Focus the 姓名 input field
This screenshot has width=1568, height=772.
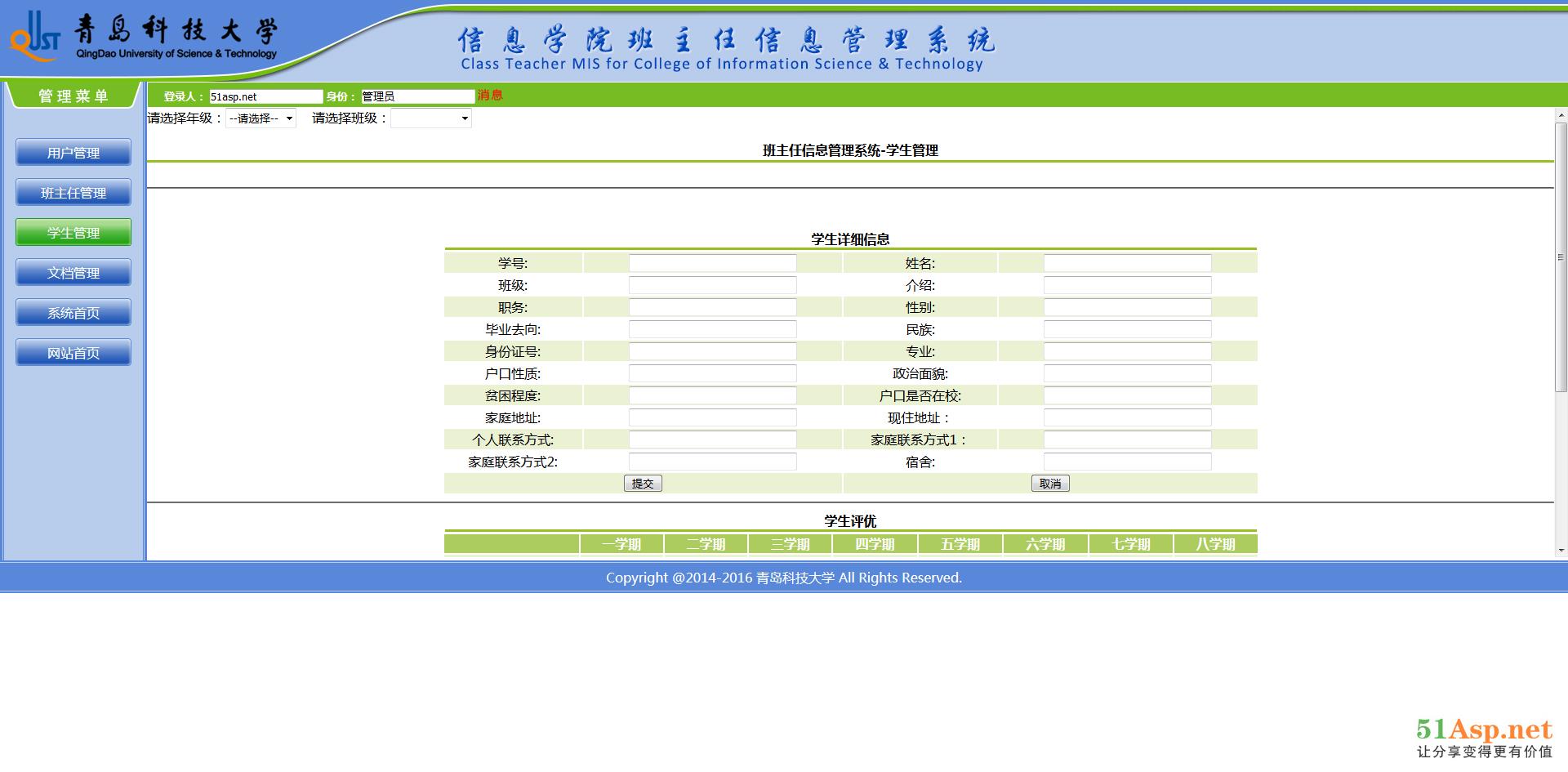pos(1127,263)
